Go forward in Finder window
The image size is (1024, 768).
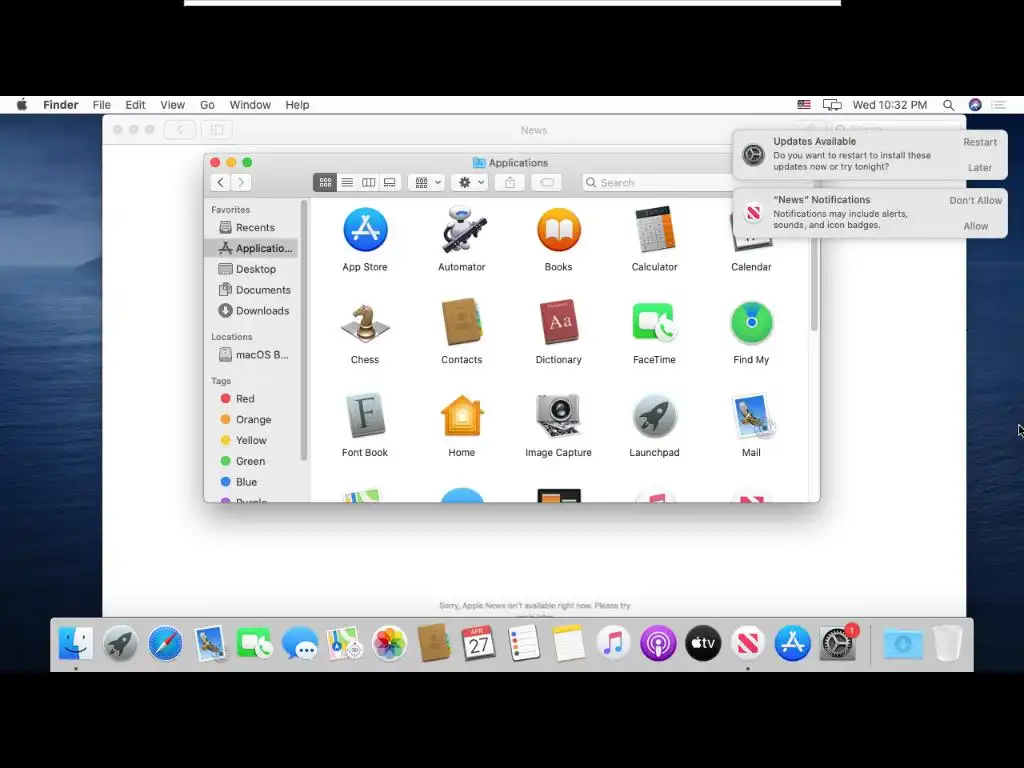coord(242,183)
